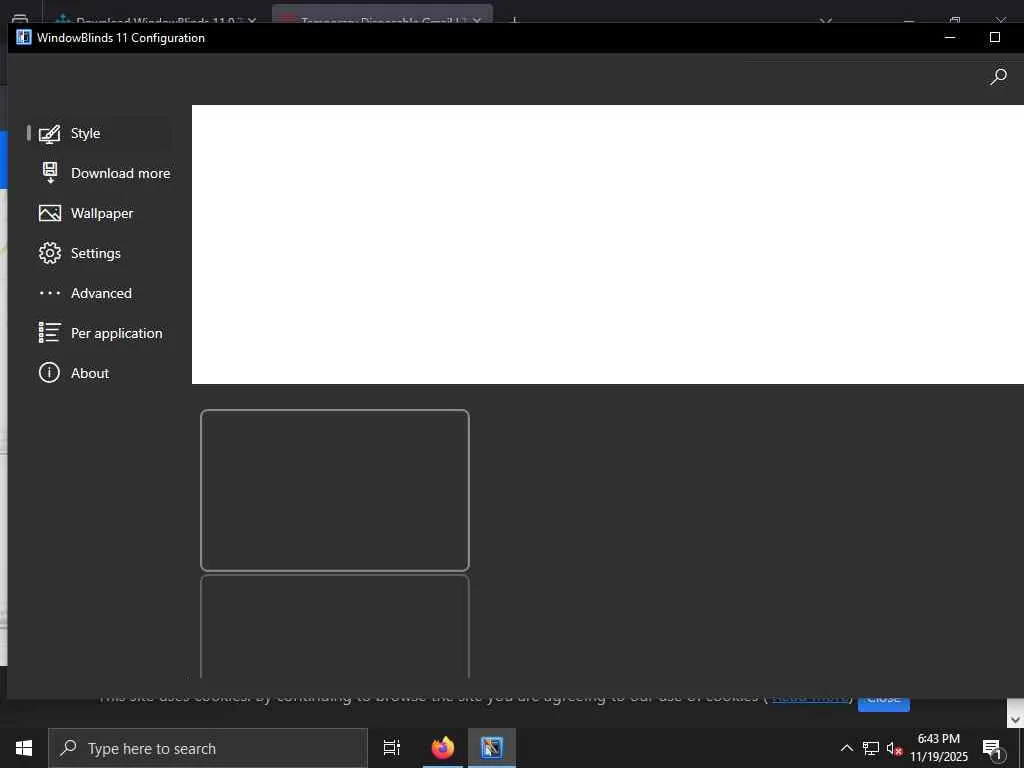Show the About page
The height and width of the screenshot is (768, 1024).
[x=99, y=373]
